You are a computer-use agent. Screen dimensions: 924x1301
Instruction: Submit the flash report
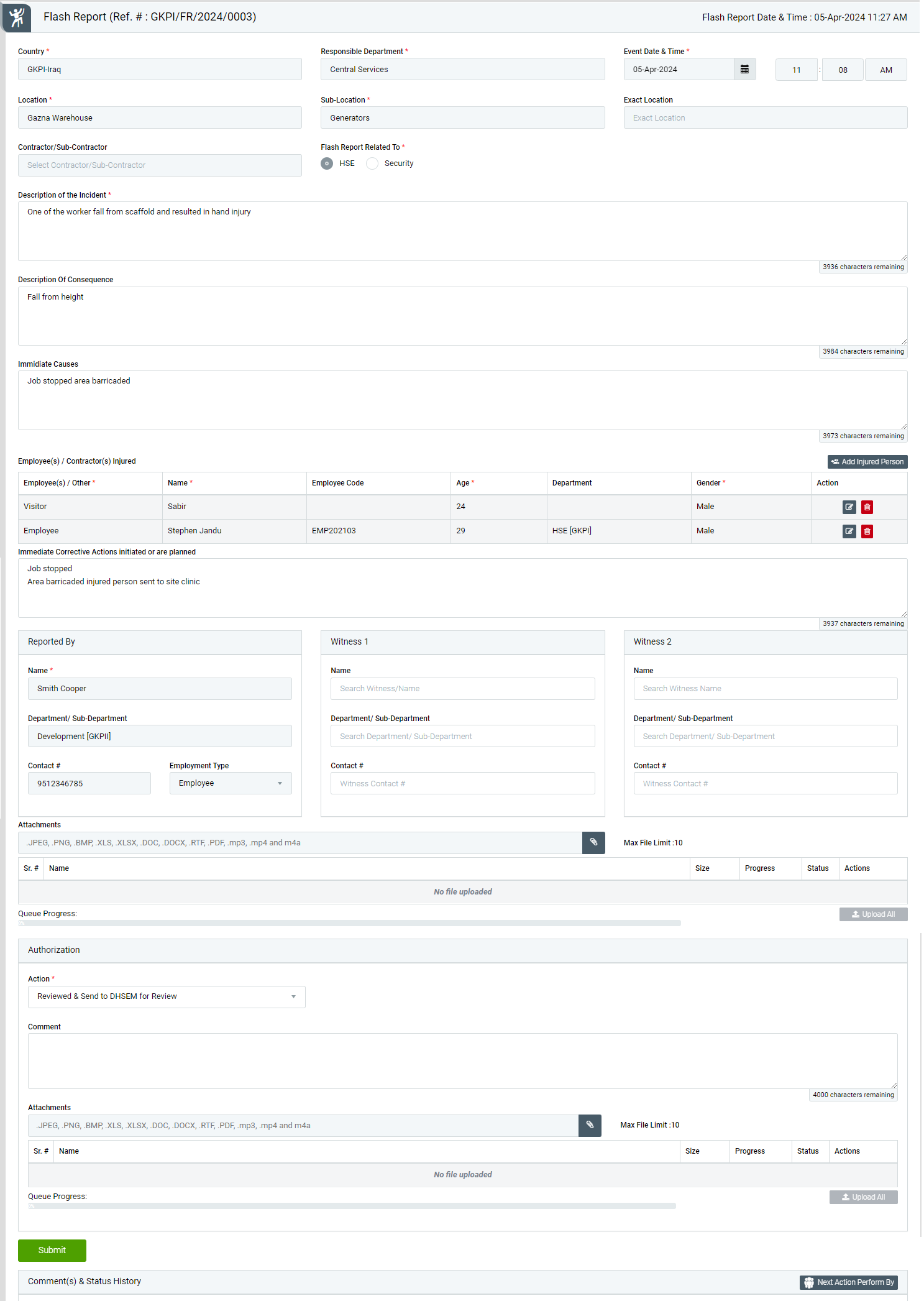(52, 1250)
